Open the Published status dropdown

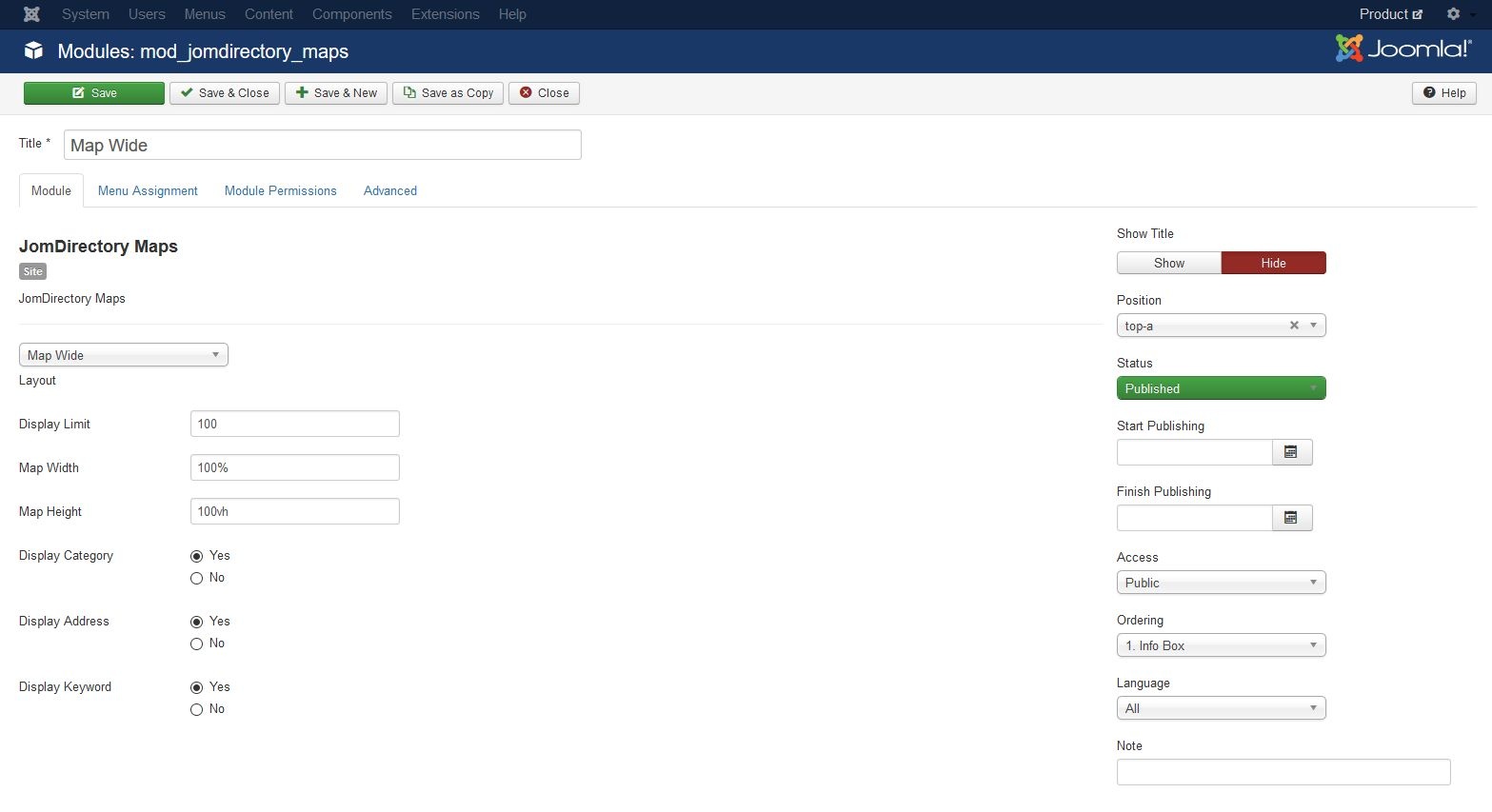1221,388
